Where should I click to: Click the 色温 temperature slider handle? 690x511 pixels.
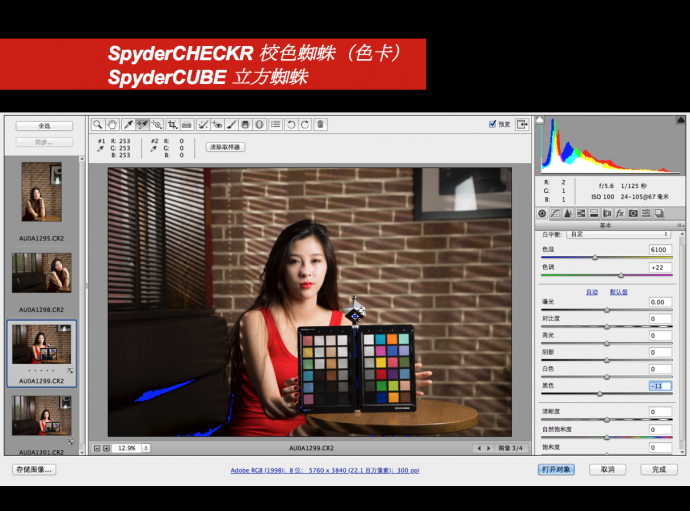coord(595,258)
